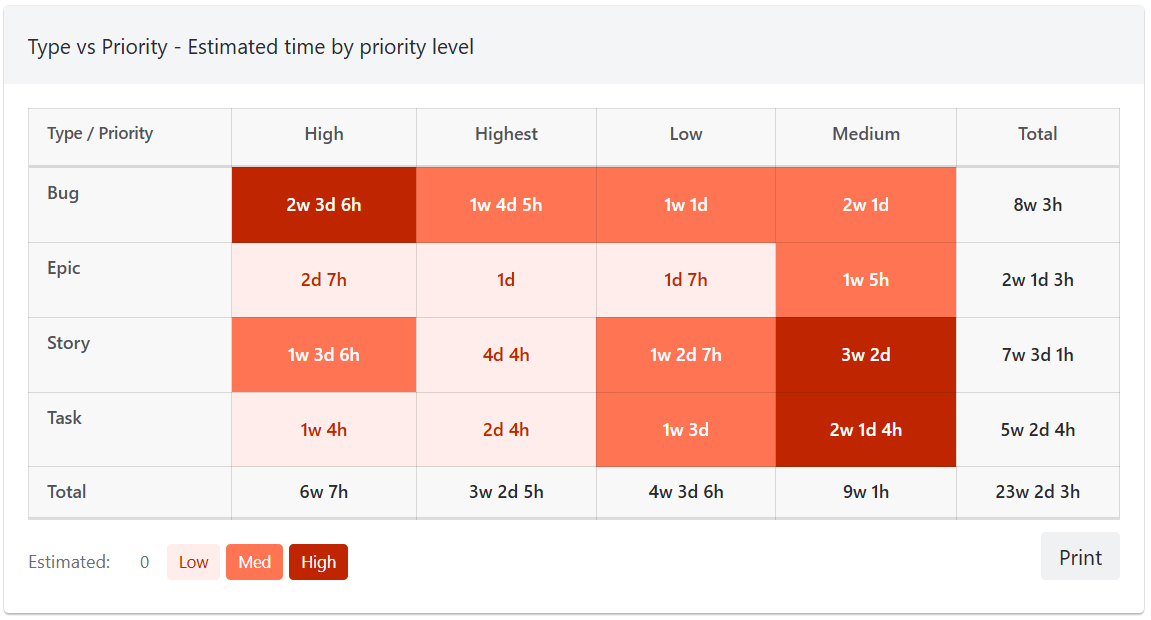Click the grand total 23w 2d 3h
The height and width of the screenshot is (620, 1151).
[1038, 492]
